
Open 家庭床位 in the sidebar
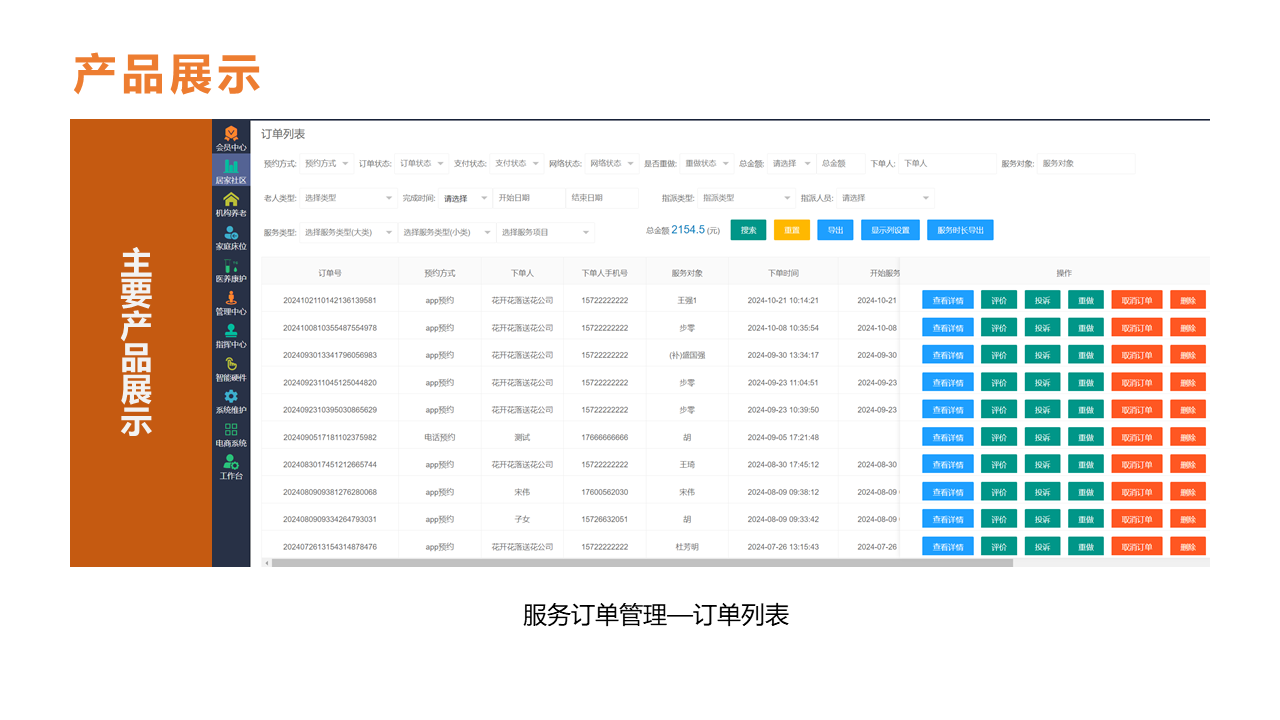point(231,233)
